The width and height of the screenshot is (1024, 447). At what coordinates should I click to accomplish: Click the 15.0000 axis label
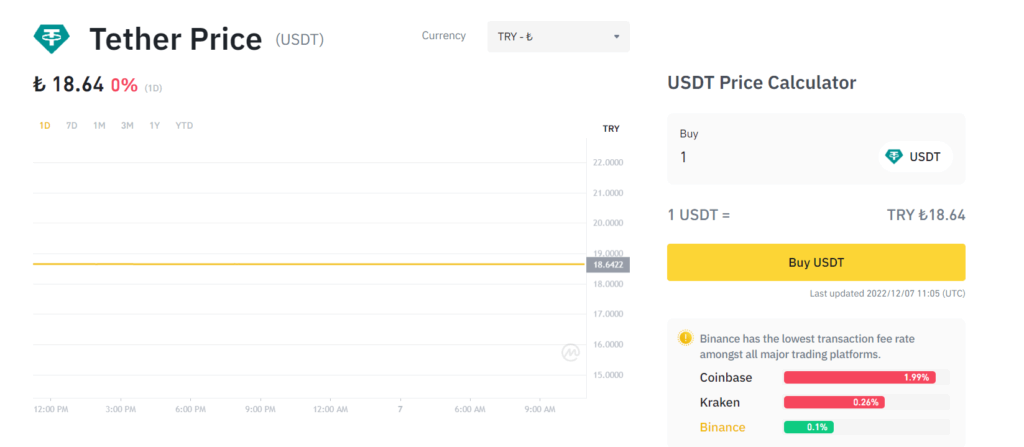(x=608, y=375)
